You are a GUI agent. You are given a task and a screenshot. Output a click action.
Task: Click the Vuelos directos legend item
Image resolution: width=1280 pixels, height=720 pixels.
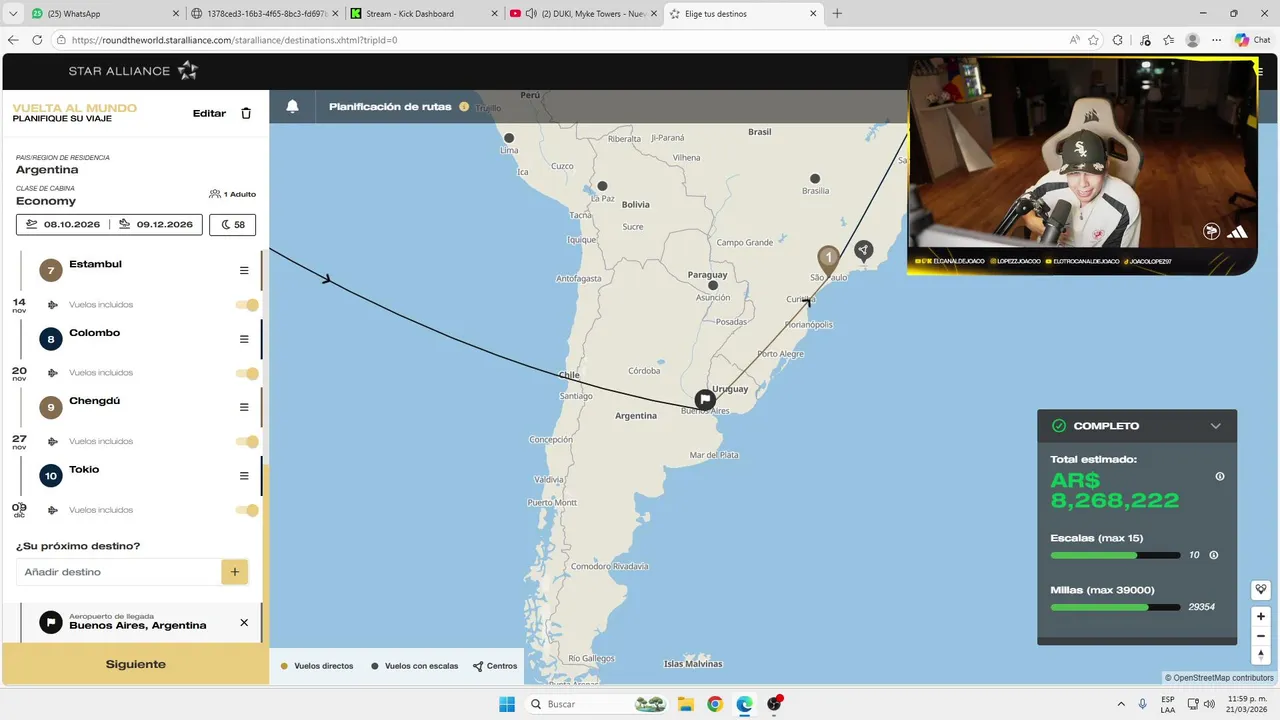coord(317,666)
